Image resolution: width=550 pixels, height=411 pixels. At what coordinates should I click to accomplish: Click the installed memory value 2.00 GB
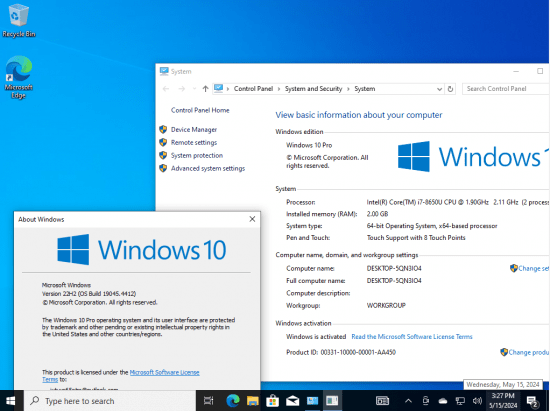(x=377, y=214)
